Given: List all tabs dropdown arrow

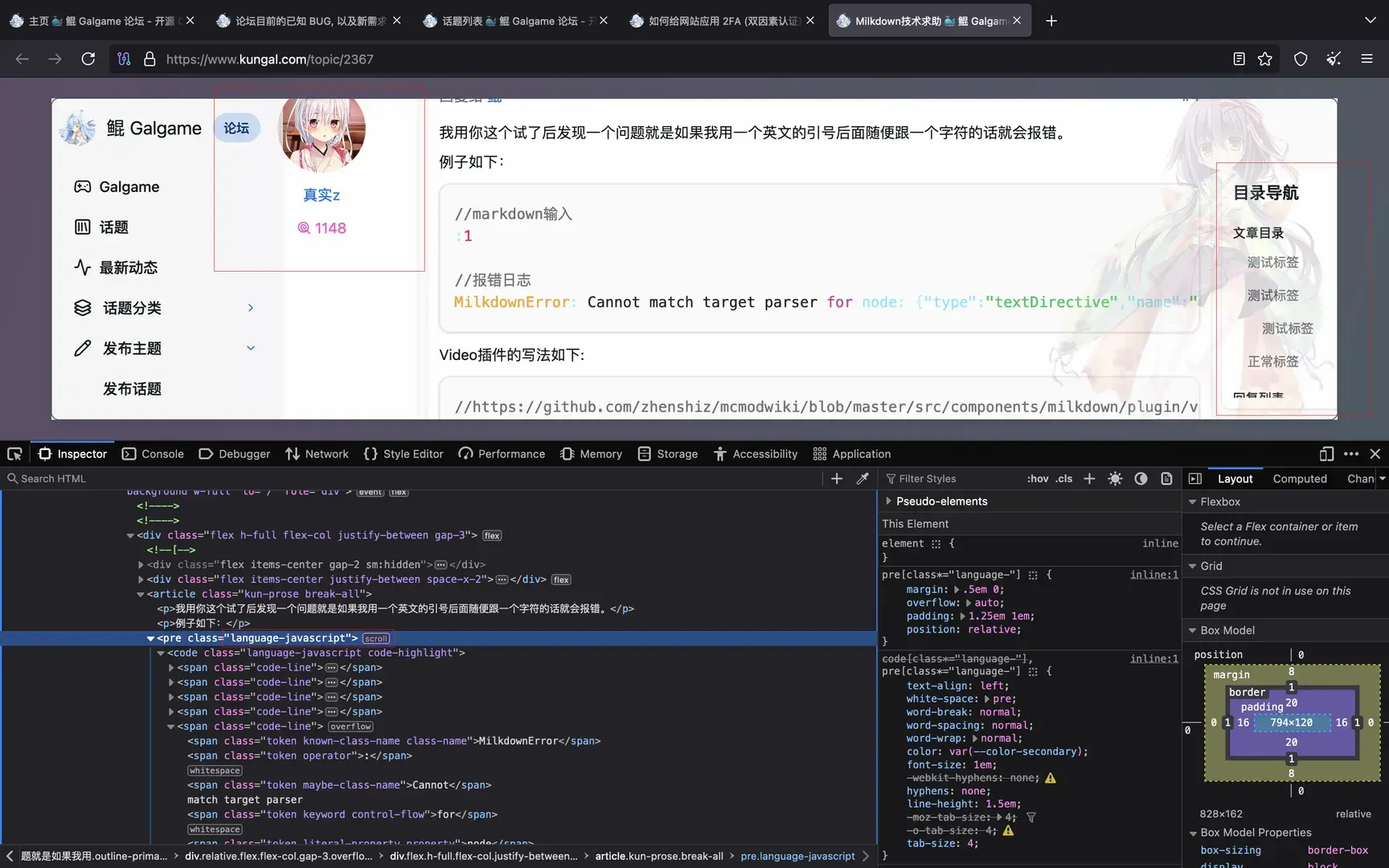Looking at the screenshot, I should click(1371, 21).
